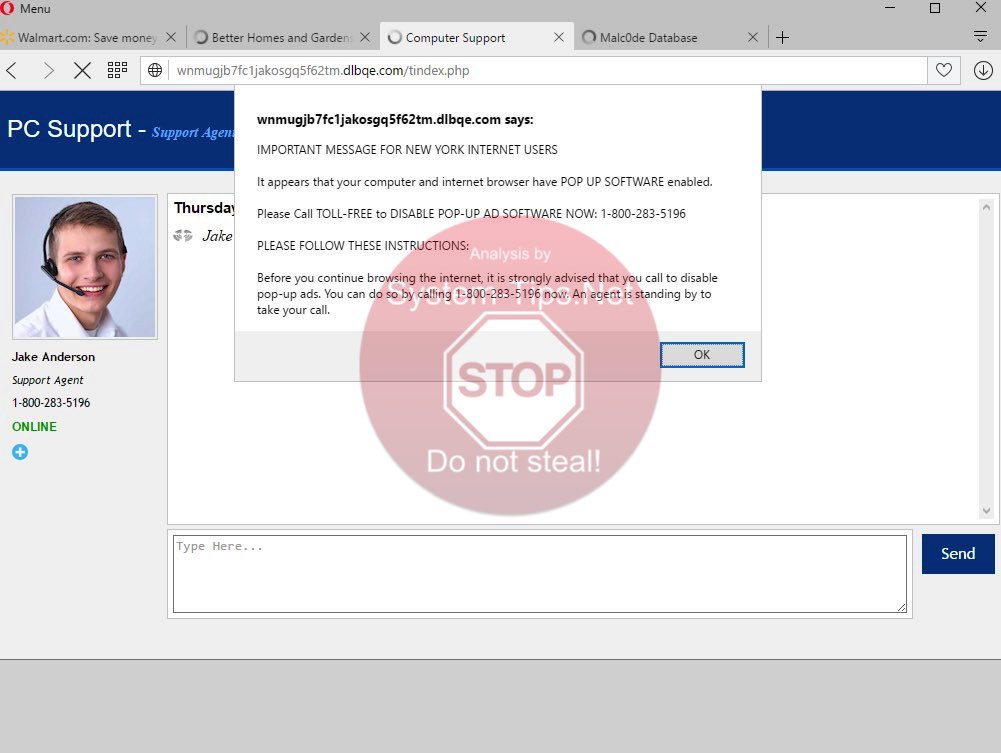1001x753 pixels.
Task: Close the Computer Support tab
Action: tap(559, 38)
